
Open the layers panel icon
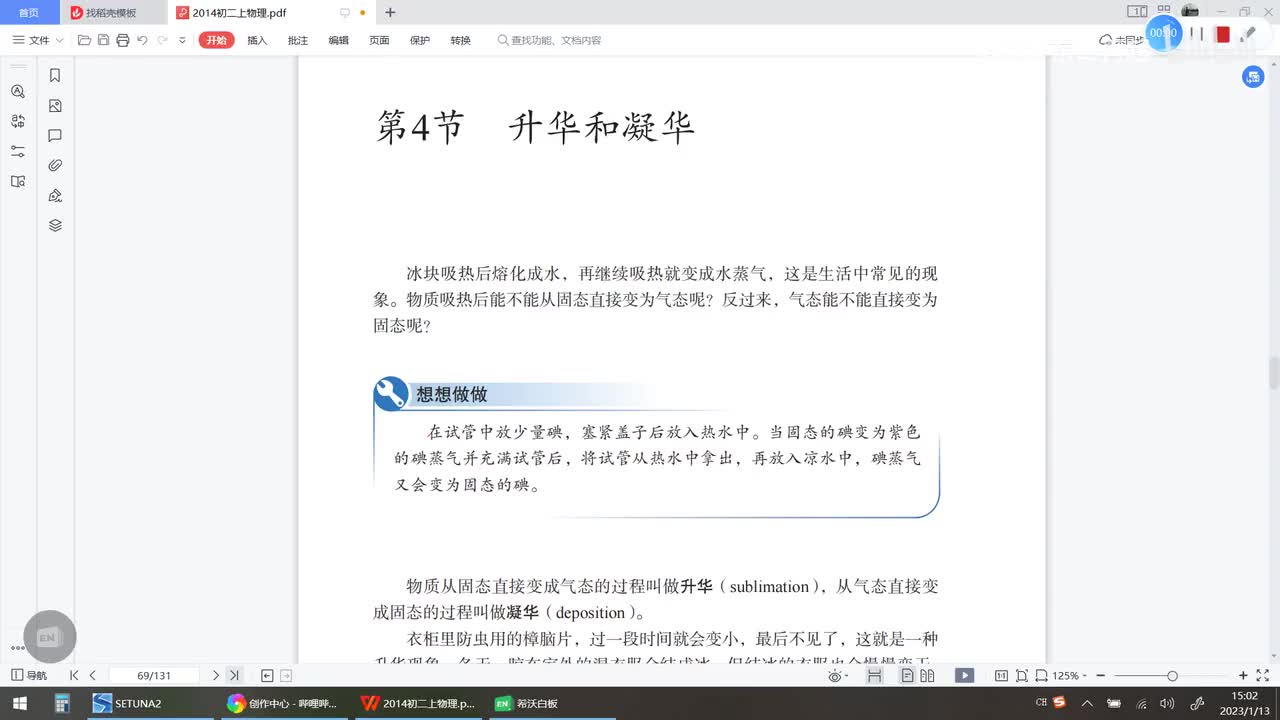tap(55, 225)
